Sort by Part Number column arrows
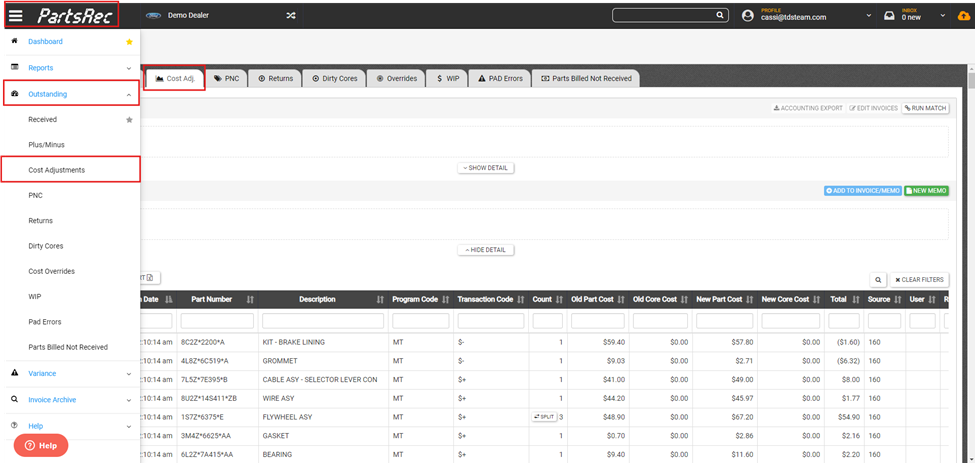The width and height of the screenshot is (975, 463). 250,300
